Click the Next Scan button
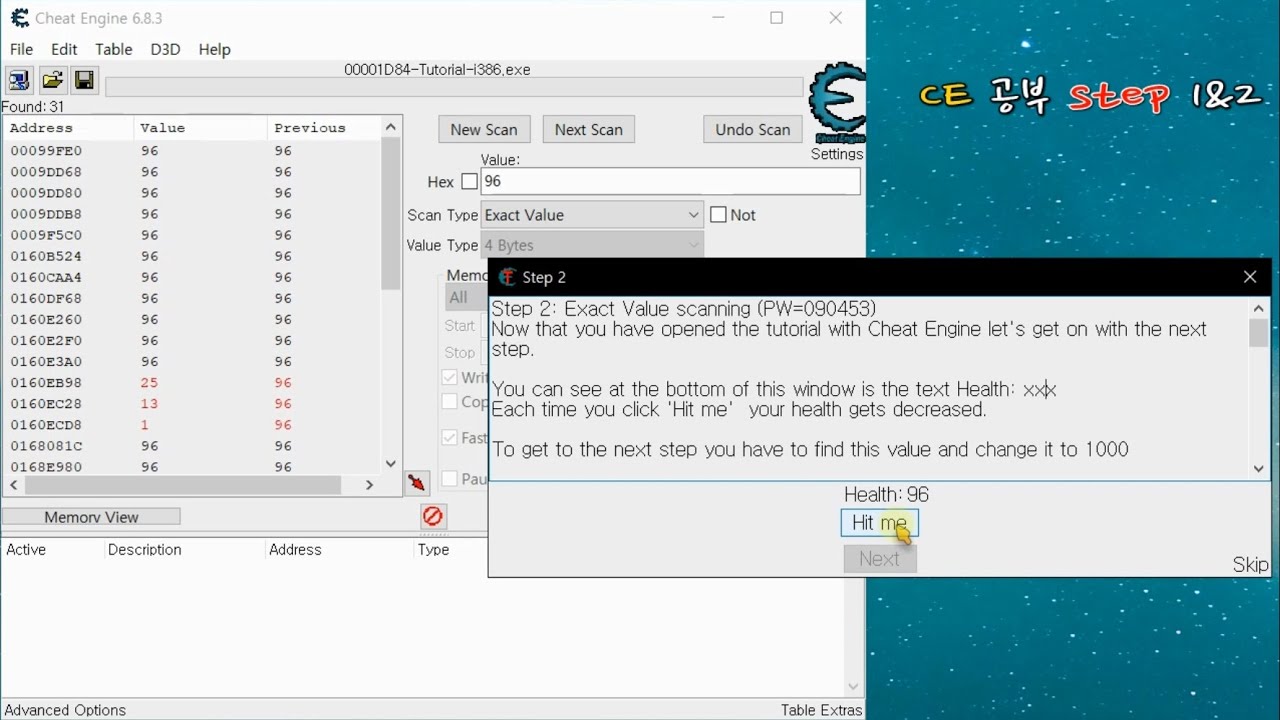The image size is (1280, 720). click(589, 129)
